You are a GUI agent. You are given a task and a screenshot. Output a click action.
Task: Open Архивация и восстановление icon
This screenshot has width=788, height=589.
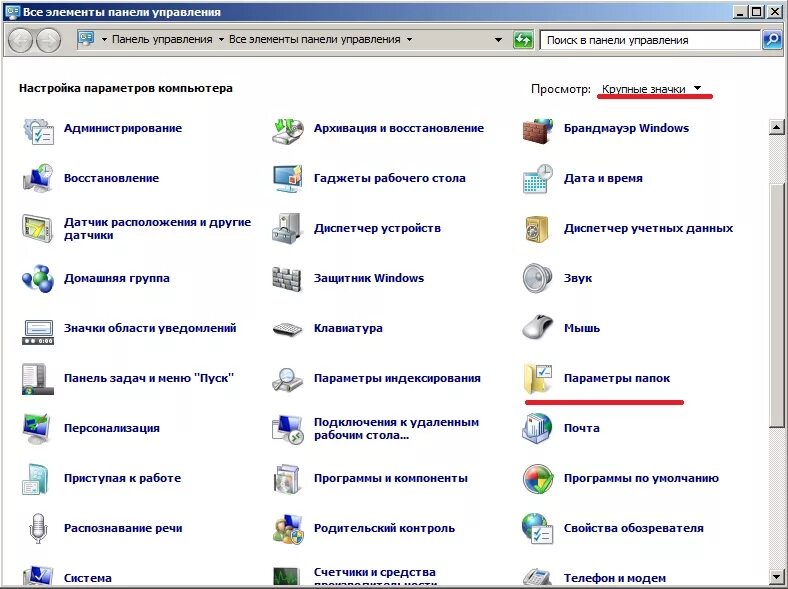click(x=288, y=131)
